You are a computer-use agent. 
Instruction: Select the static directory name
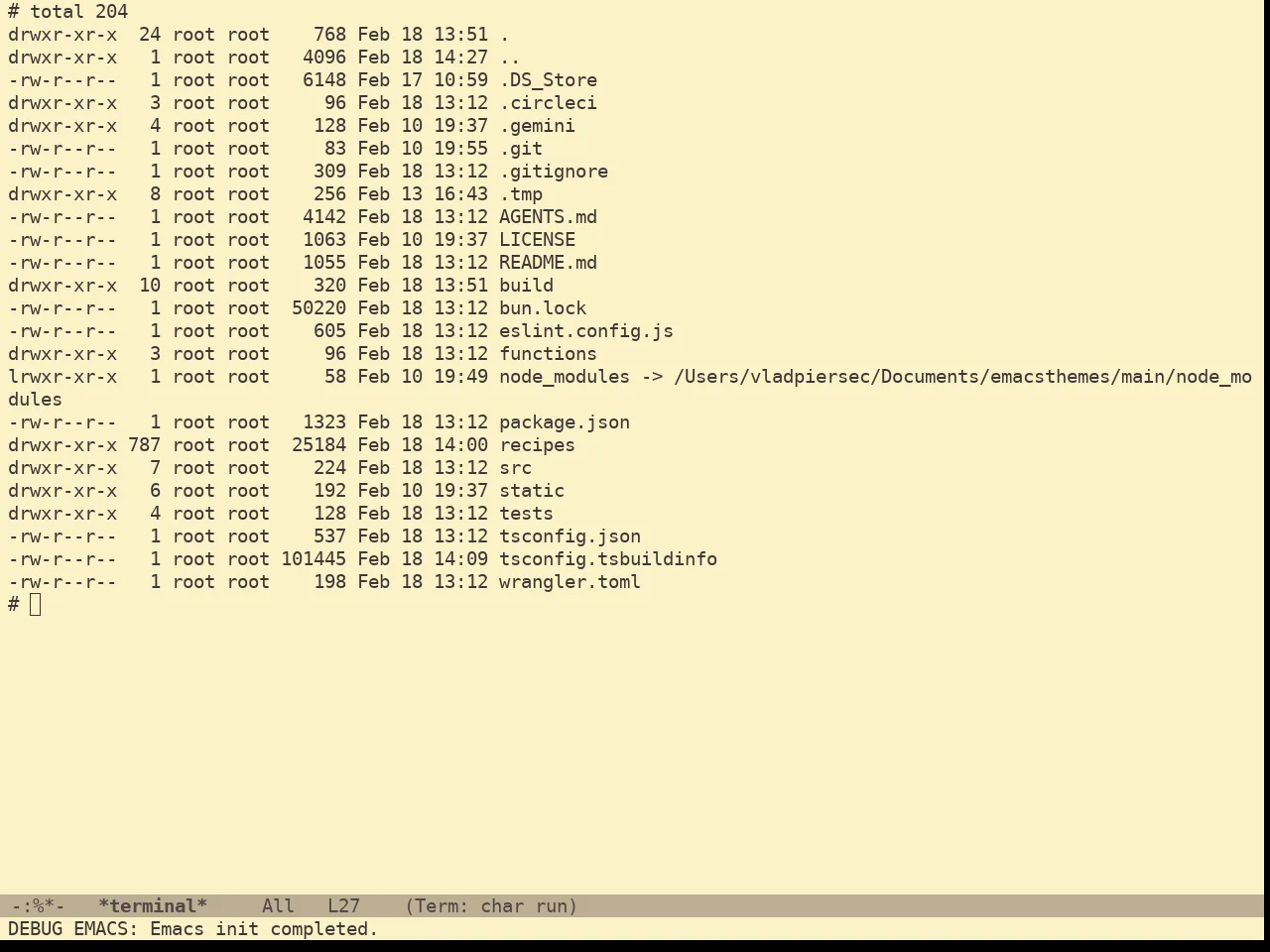point(532,491)
